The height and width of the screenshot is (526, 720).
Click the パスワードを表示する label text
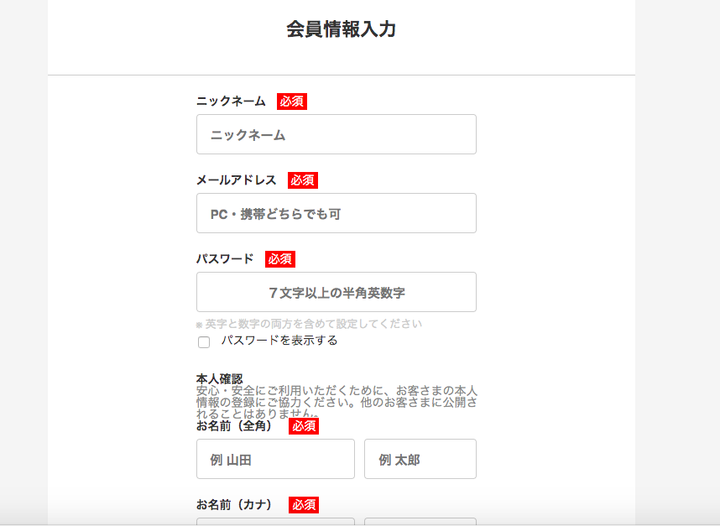pyautogui.click(x=279, y=341)
